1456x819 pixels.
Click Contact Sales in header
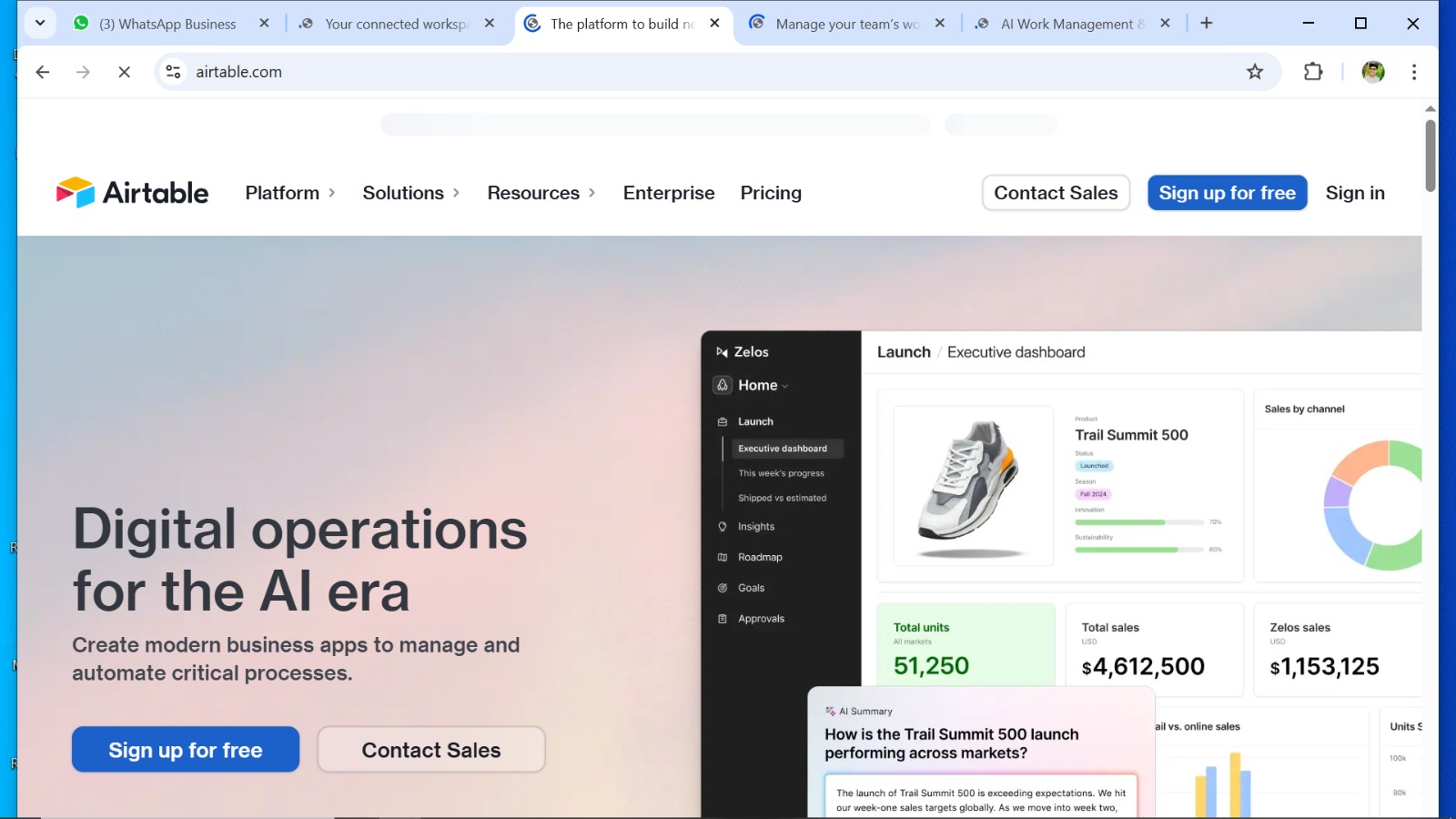pyautogui.click(x=1056, y=193)
